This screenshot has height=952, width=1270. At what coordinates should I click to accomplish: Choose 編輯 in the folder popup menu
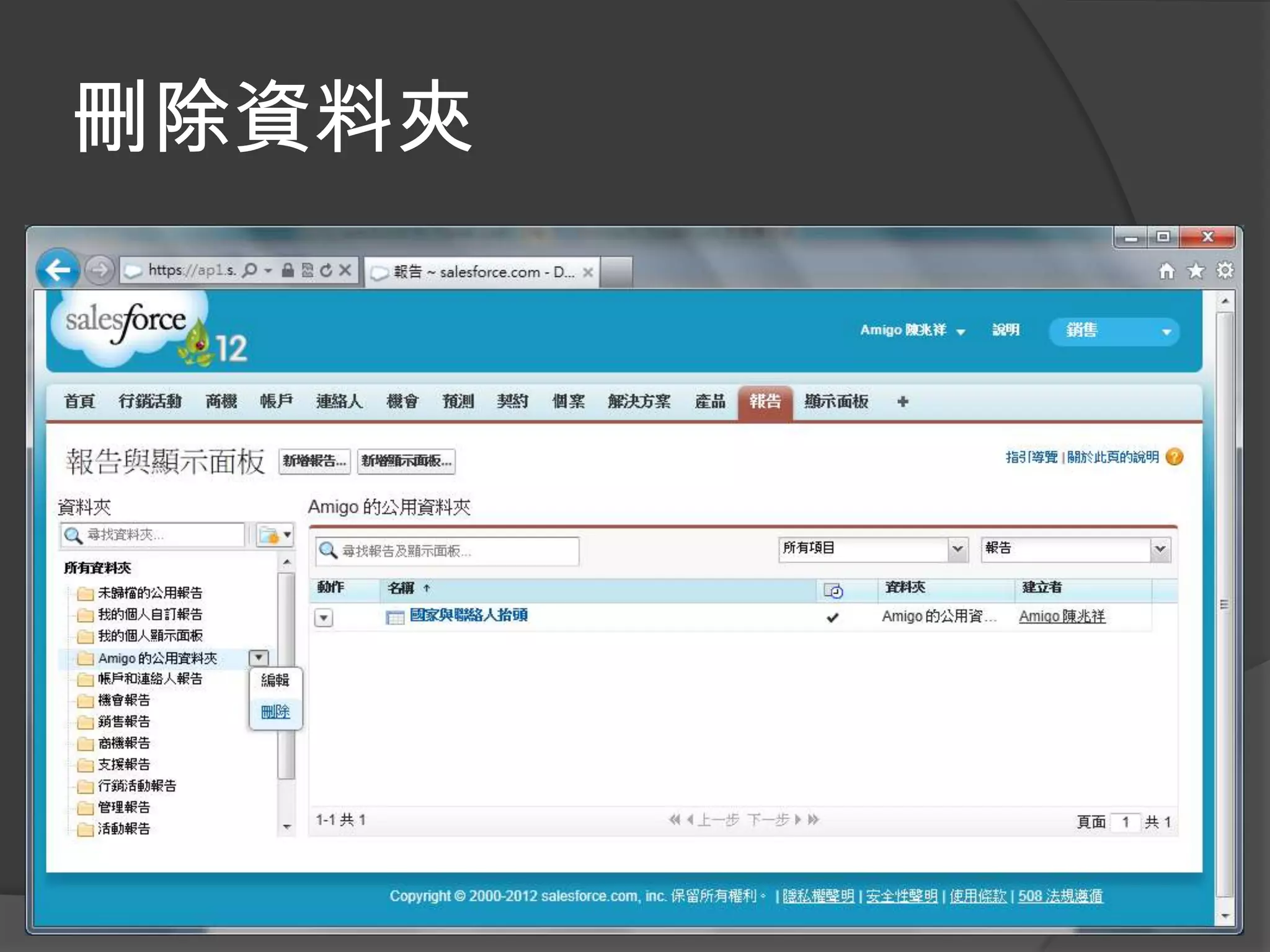[275, 680]
